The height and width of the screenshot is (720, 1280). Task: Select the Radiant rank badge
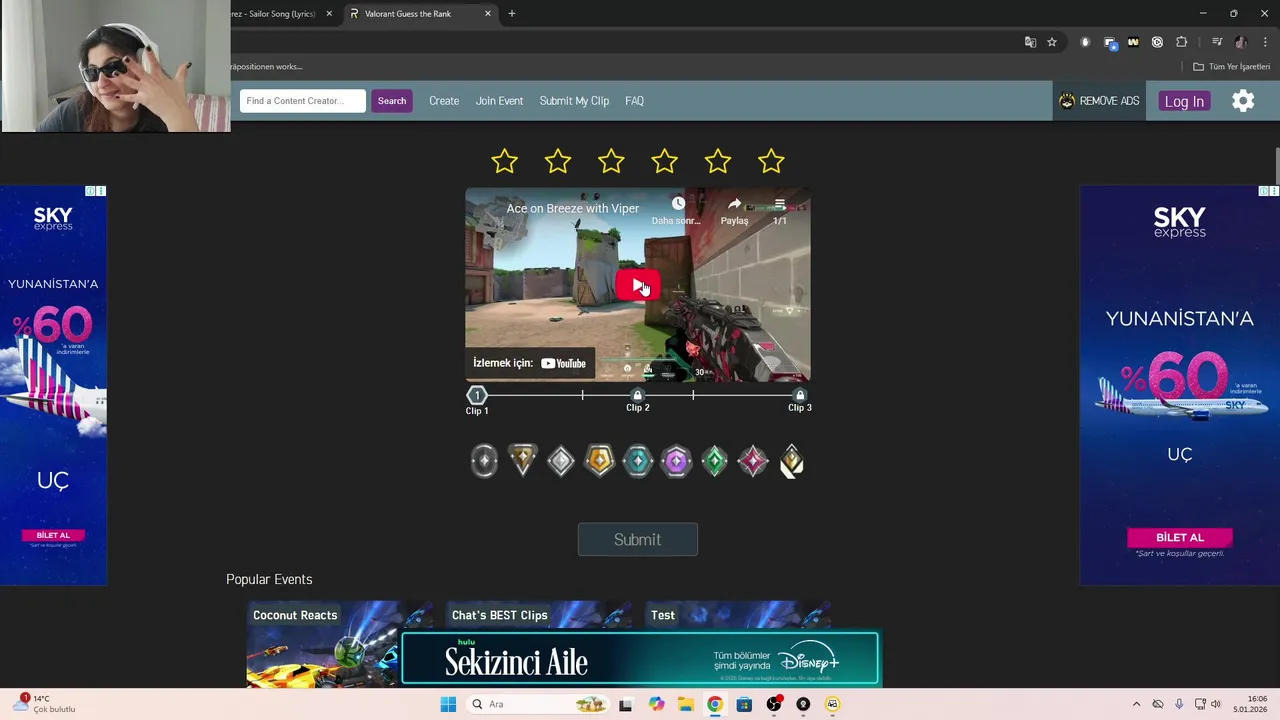click(791, 461)
